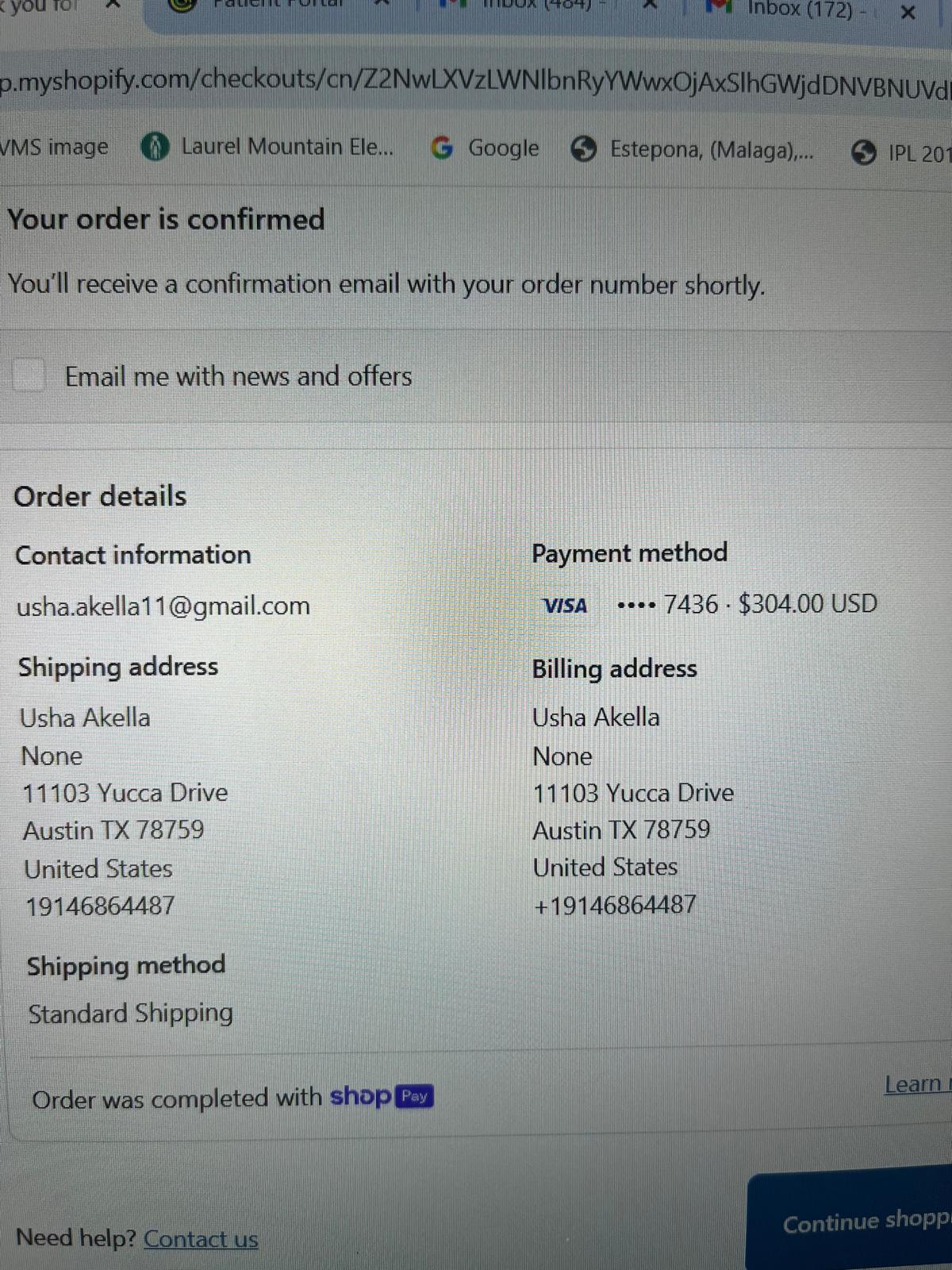Click the usha.akella11@gmail.com contact email
The width and height of the screenshot is (952, 1270).
pyautogui.click(x=163, y=606)
